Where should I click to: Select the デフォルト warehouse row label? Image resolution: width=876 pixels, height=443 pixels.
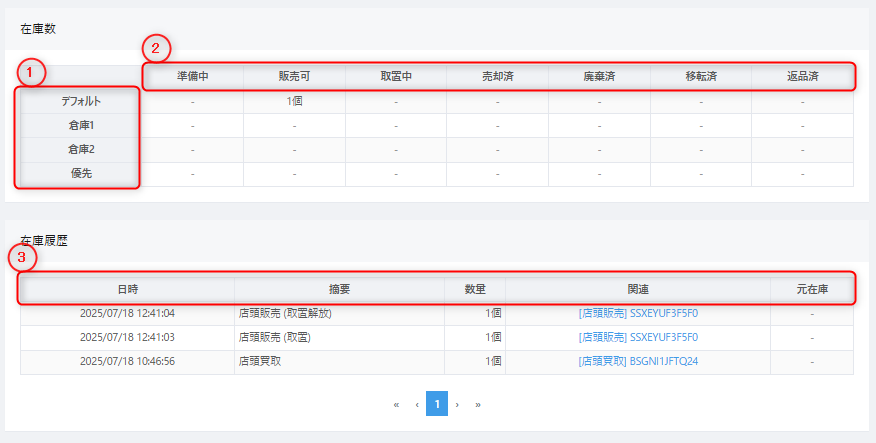point(78,101)
